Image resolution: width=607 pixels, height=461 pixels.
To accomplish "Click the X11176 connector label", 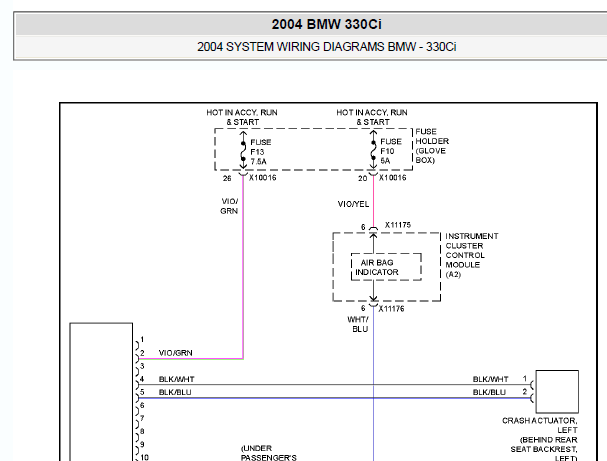I will click(391, 308).
